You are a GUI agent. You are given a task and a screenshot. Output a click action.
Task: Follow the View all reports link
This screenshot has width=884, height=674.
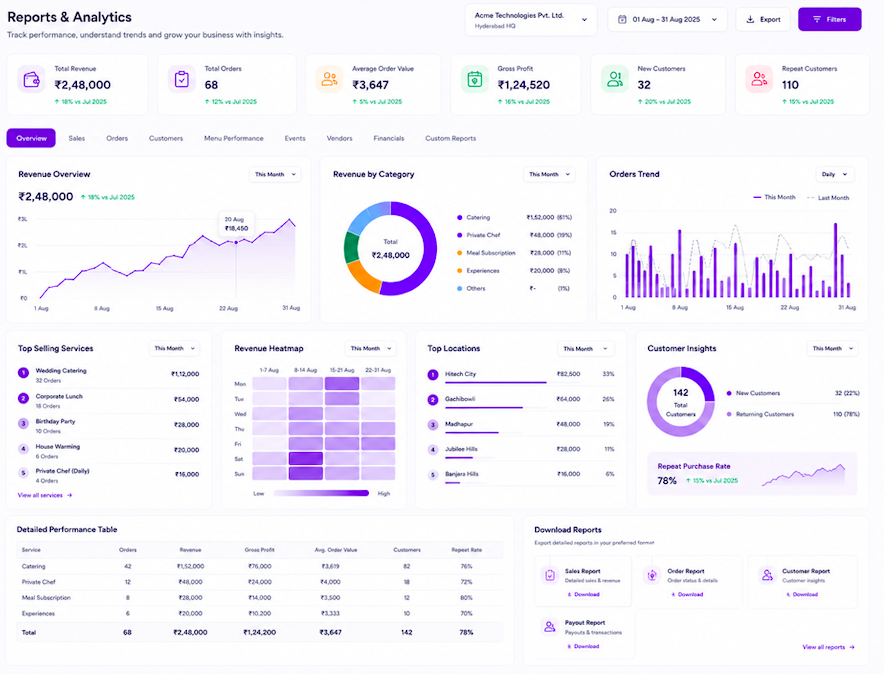point(828,647)
